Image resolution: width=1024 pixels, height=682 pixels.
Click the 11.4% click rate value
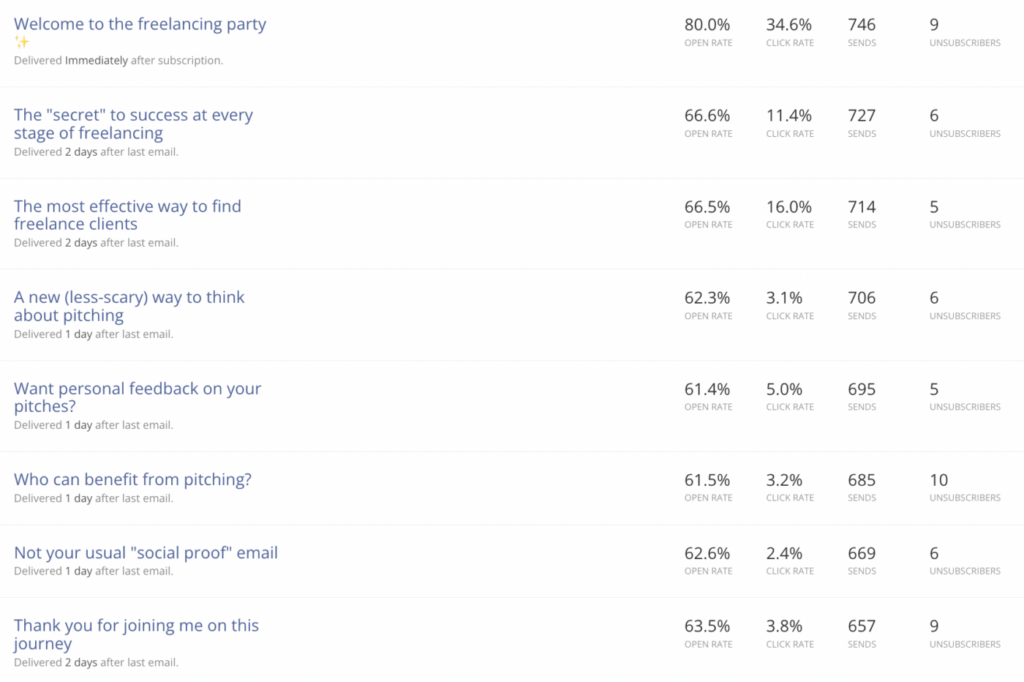[x=789, y=116]
